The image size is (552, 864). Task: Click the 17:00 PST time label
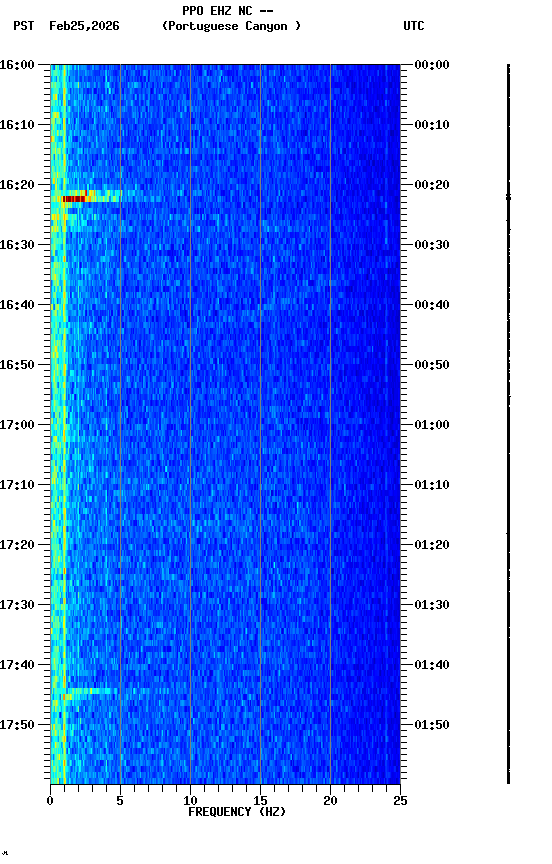coord(17,425)
